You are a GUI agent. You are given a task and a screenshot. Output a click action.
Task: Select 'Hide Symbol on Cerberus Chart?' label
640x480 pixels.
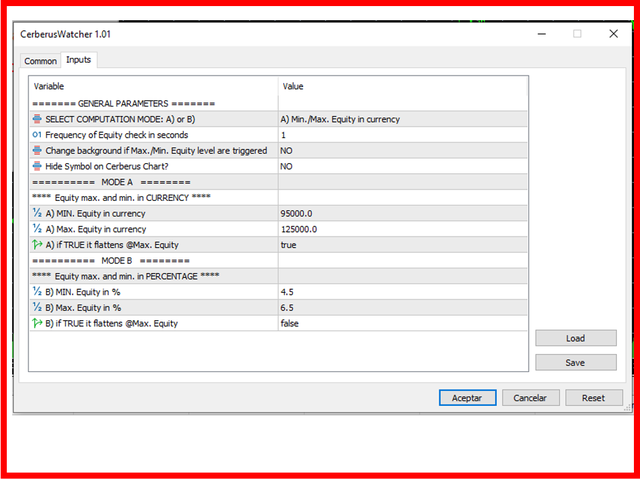pyautogui.click(x=107, y=166)
